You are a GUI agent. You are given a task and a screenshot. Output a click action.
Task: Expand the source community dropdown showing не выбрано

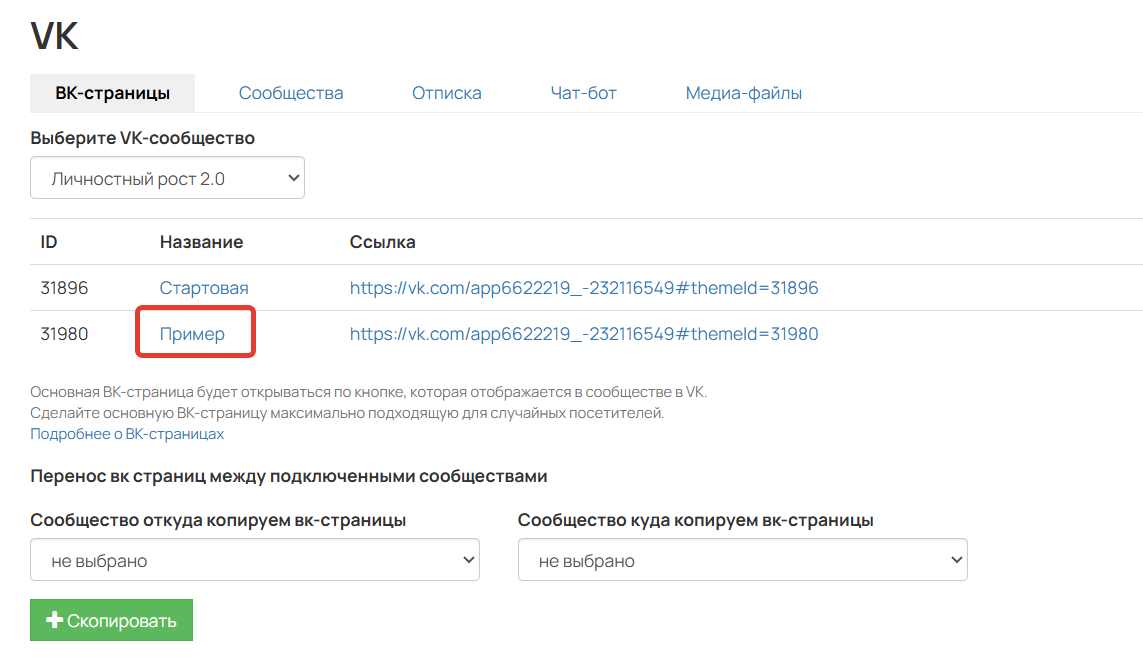pyautogui.click(x=255, y=559)
